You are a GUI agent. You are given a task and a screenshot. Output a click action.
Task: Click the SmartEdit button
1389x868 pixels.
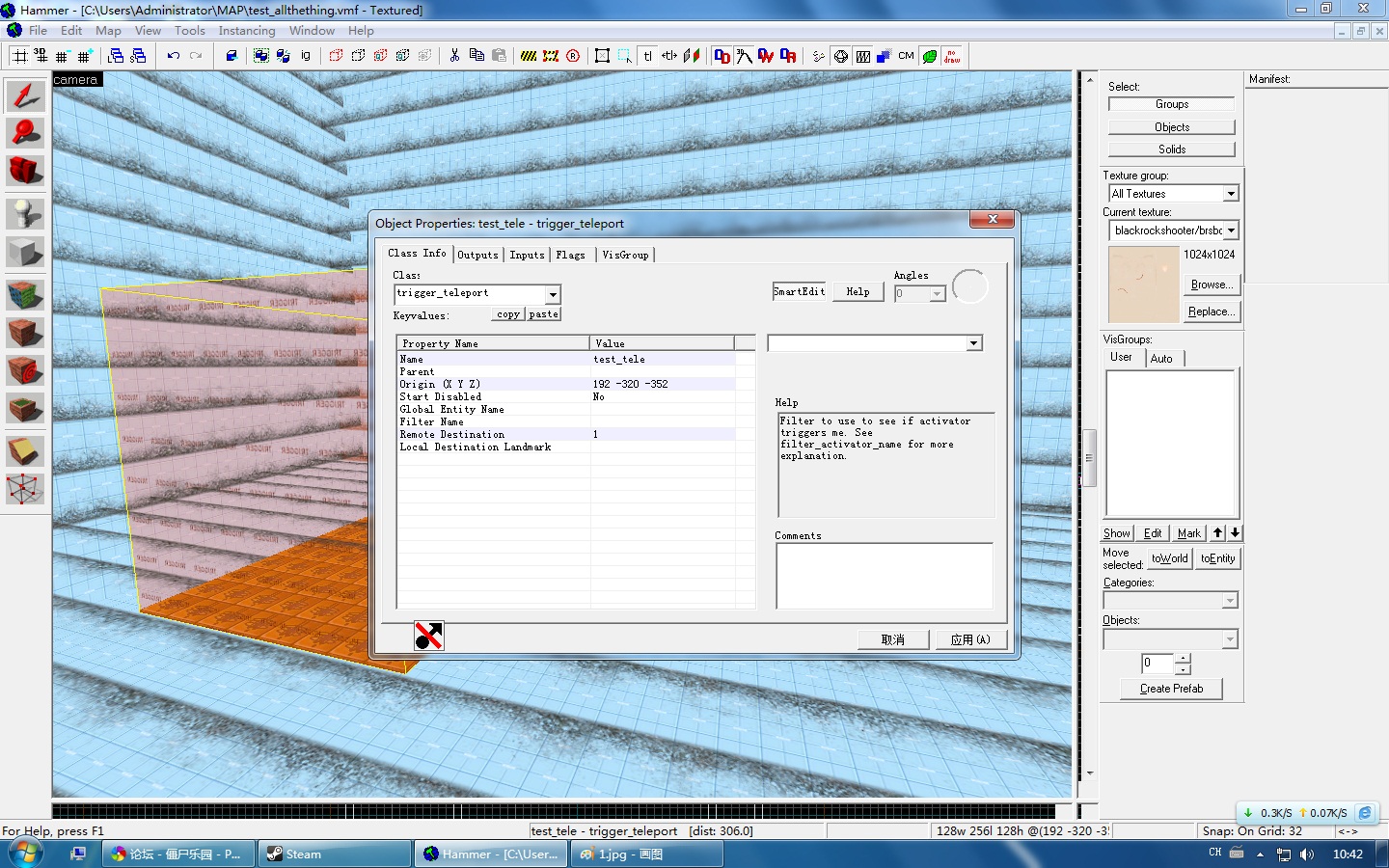point(799,291)
